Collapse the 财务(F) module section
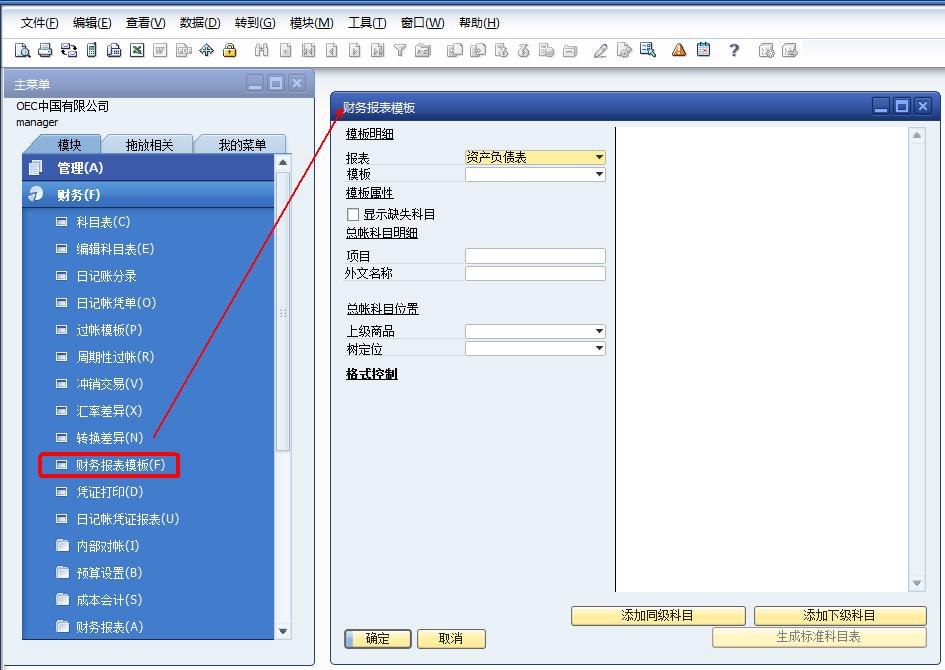 [x=79, y=195]
